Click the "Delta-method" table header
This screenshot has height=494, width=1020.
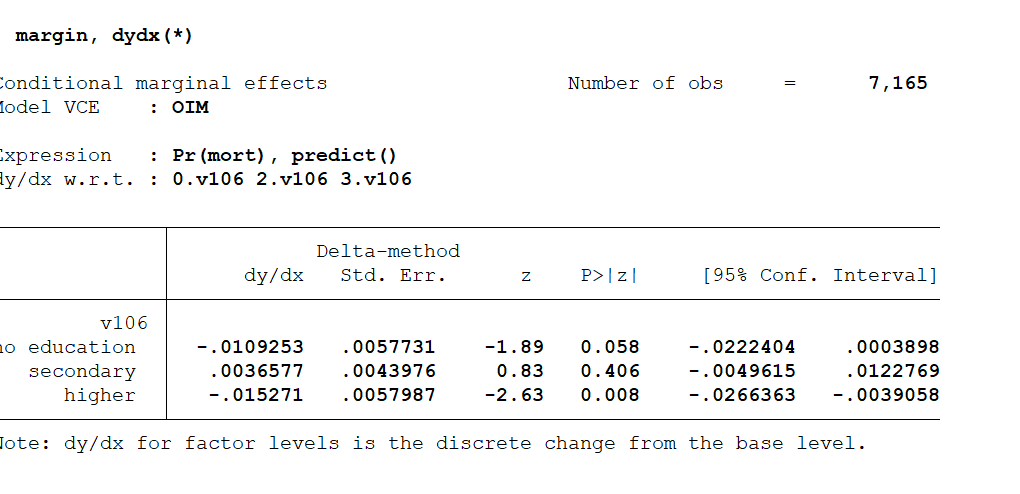[388, 251]
